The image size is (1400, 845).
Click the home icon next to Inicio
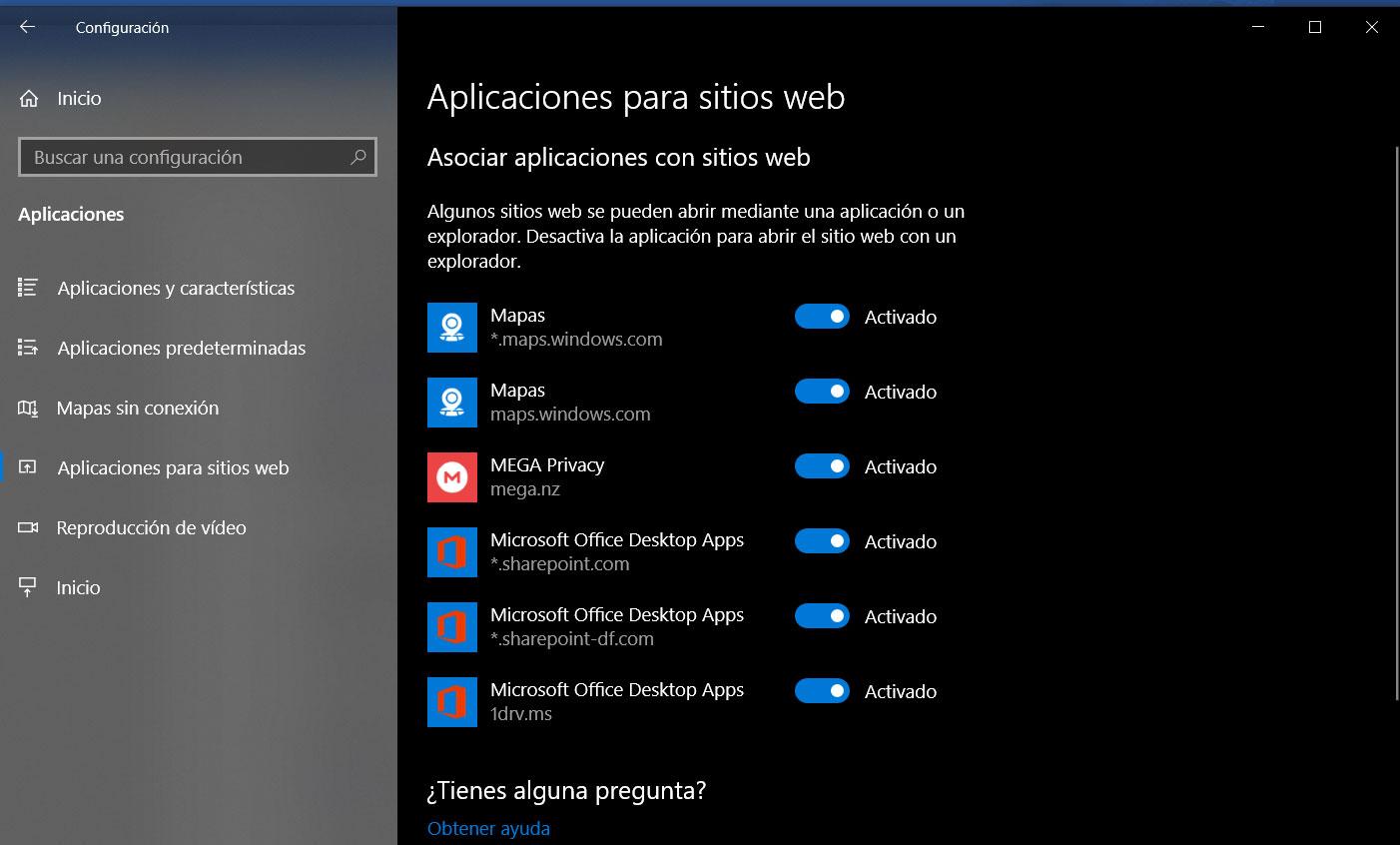coord(29,98)
